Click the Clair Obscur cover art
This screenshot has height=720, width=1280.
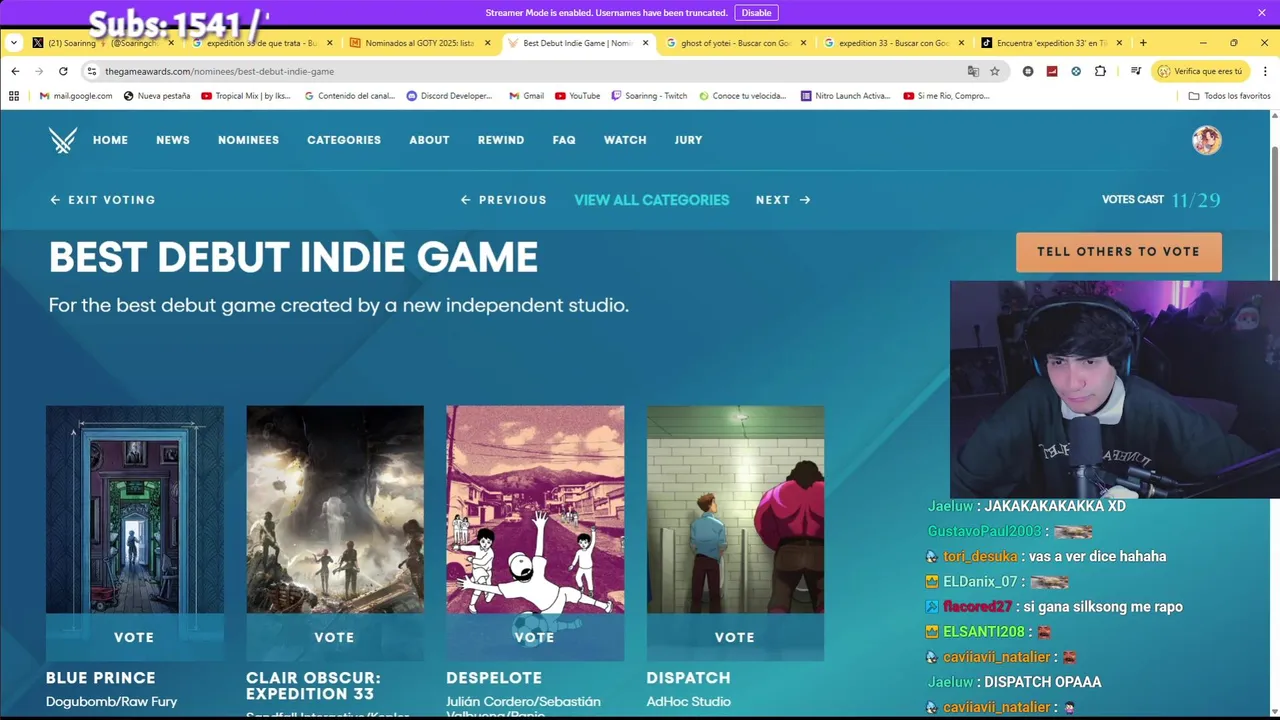[335, 509]
